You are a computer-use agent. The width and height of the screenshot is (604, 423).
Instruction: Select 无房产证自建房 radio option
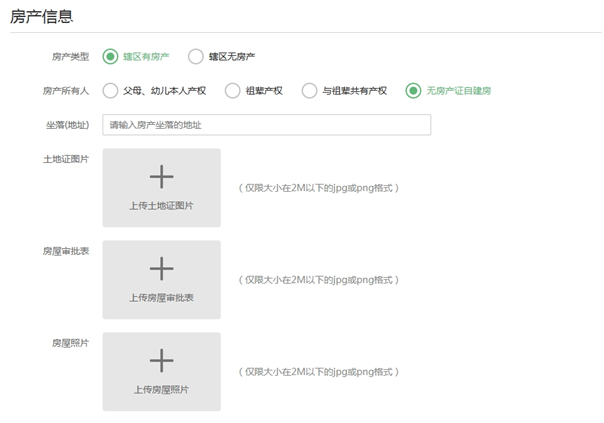pyautogui.click(x=413, y=91)
